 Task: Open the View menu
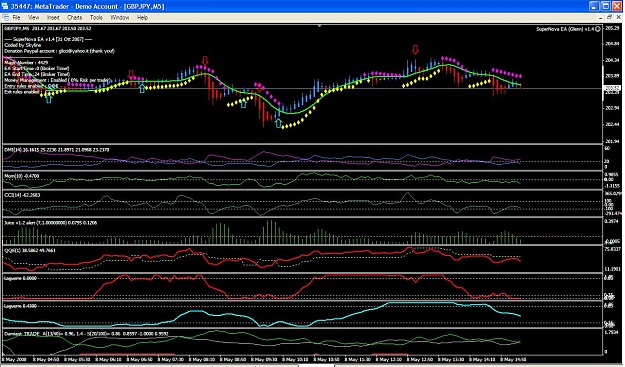coord(33,18)
